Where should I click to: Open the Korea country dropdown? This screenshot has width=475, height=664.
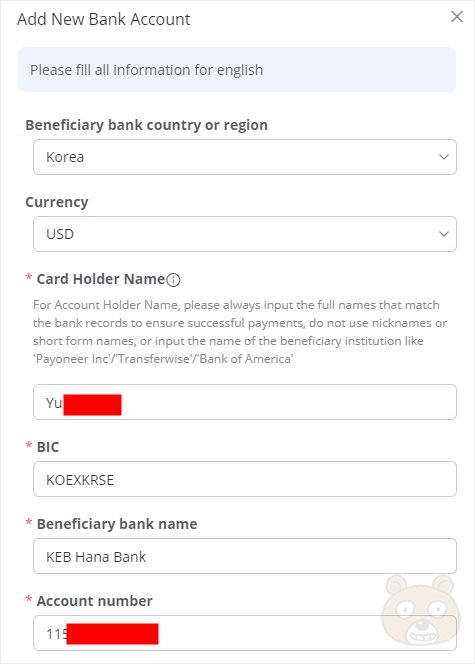(x=245, y=157)
